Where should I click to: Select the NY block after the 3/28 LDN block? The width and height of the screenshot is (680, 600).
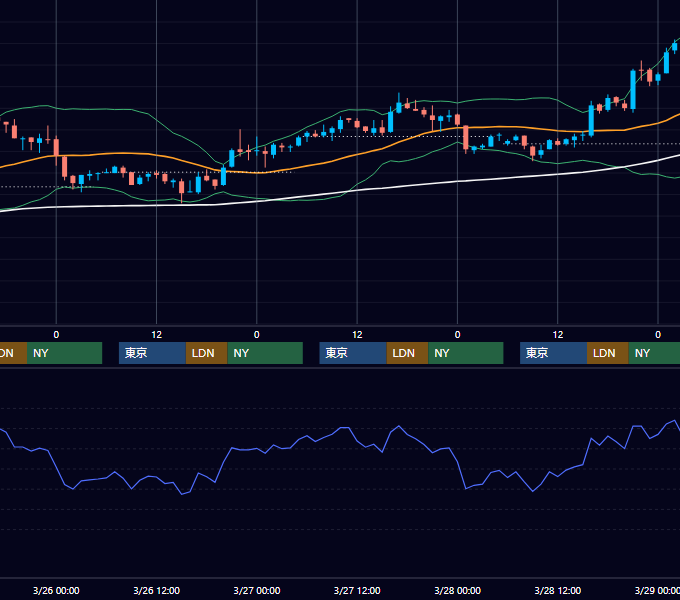[654, 353]
